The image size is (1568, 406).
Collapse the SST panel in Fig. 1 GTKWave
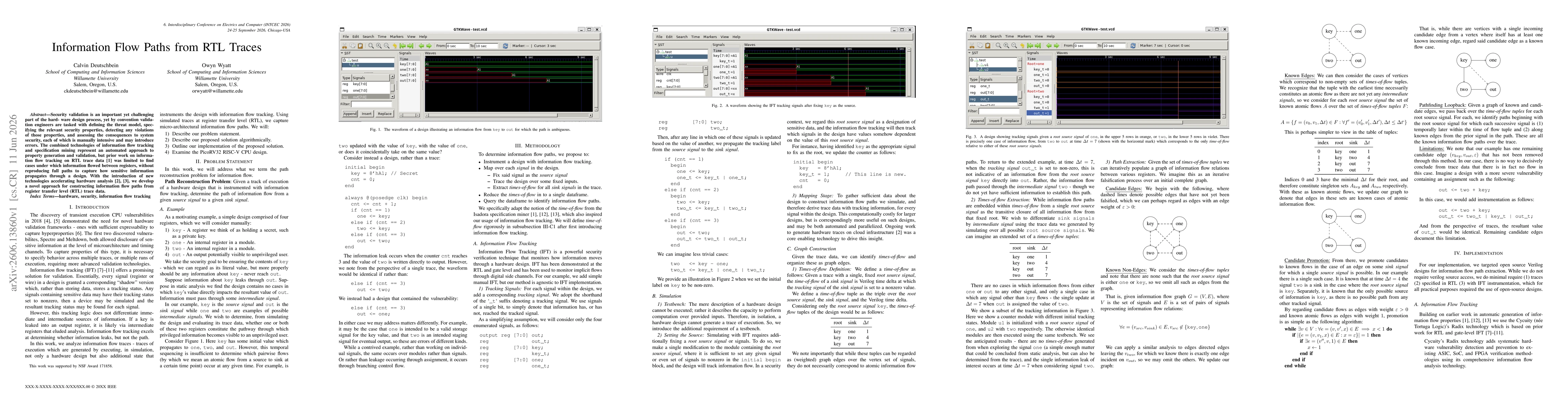342,53
